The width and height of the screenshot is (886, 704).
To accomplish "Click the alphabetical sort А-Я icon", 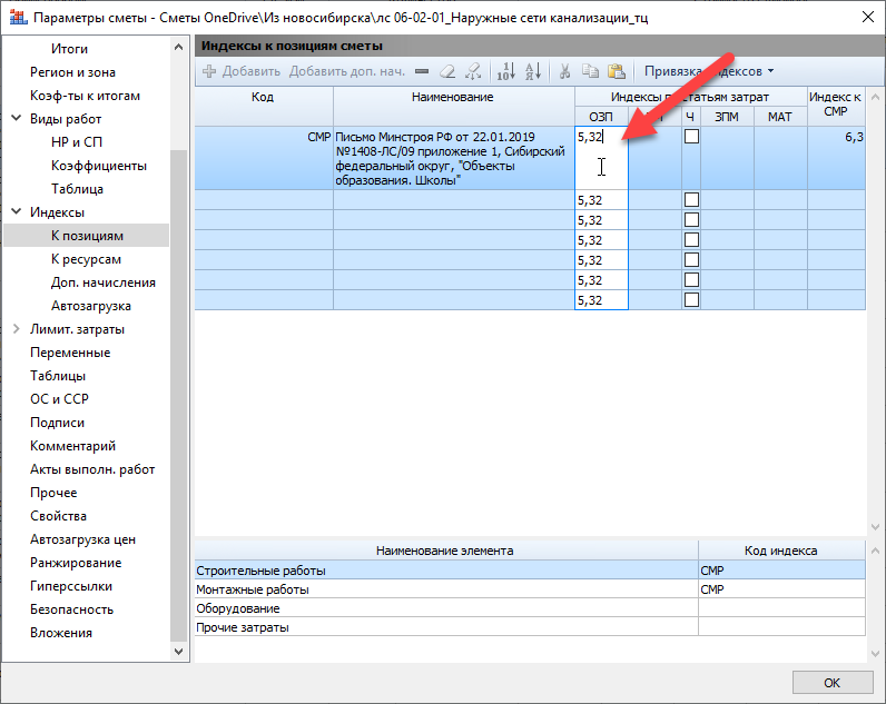I will tap(533, 71).
